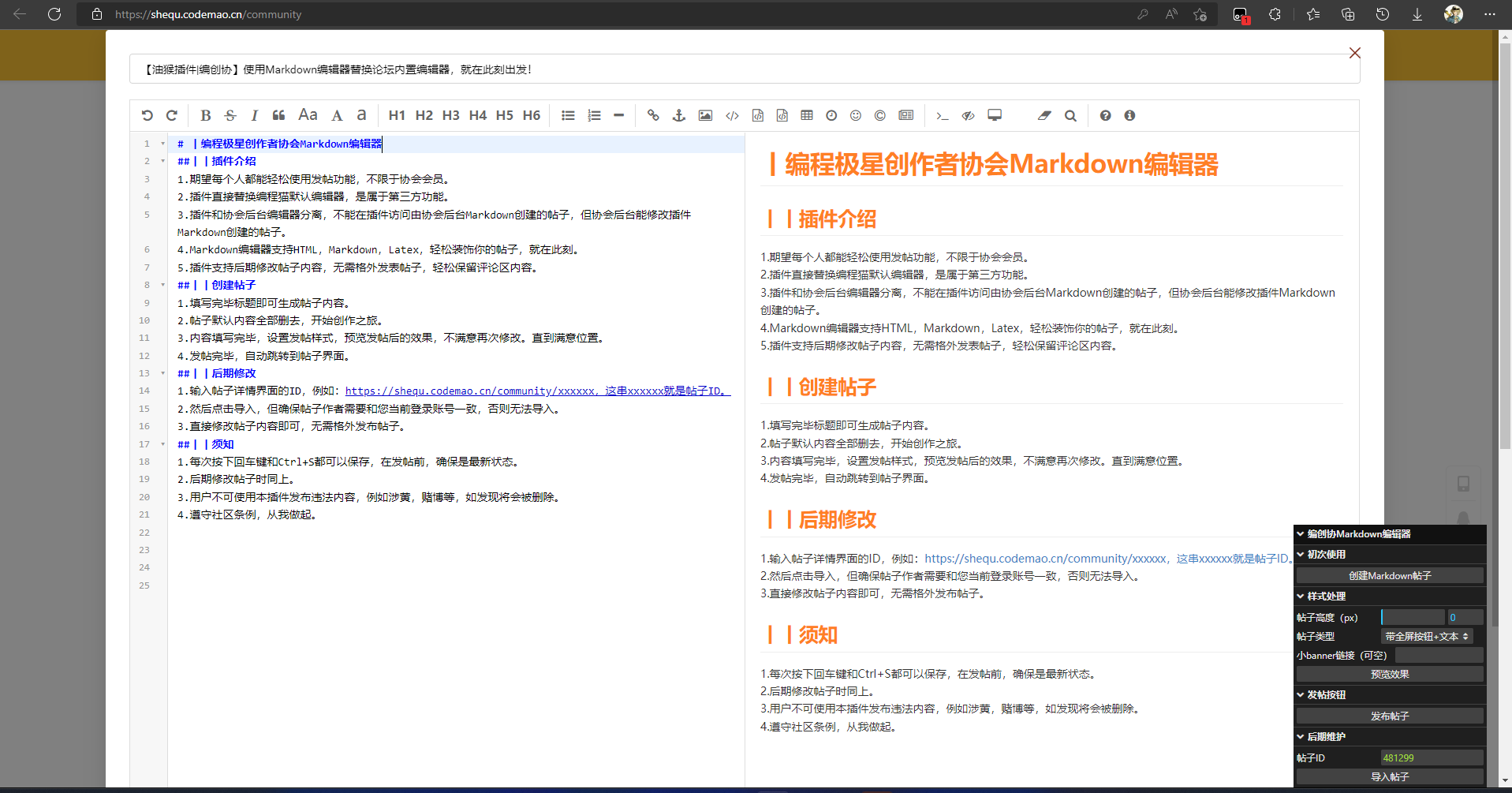The width and height of the screenshot is (1512, 793).
Task: Click the 帖子高度 slider
Action: (1413, 617)
